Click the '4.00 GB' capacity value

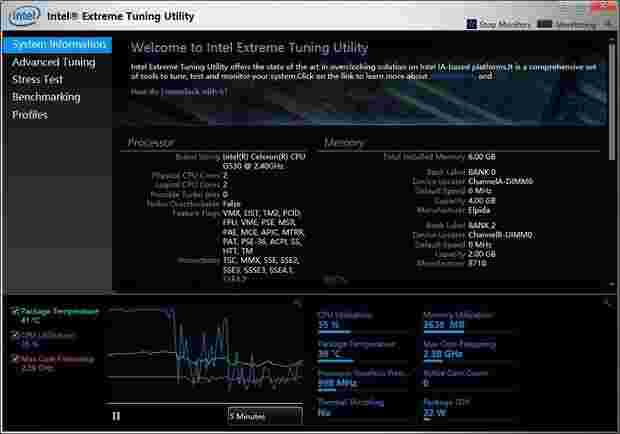pyautogui.click(x=482, y=201)
